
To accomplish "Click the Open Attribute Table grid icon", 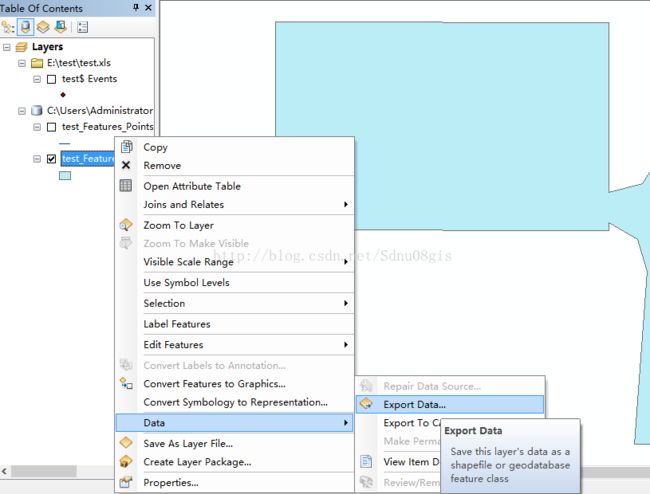I will pyautogui.click(x=126, y=186).
